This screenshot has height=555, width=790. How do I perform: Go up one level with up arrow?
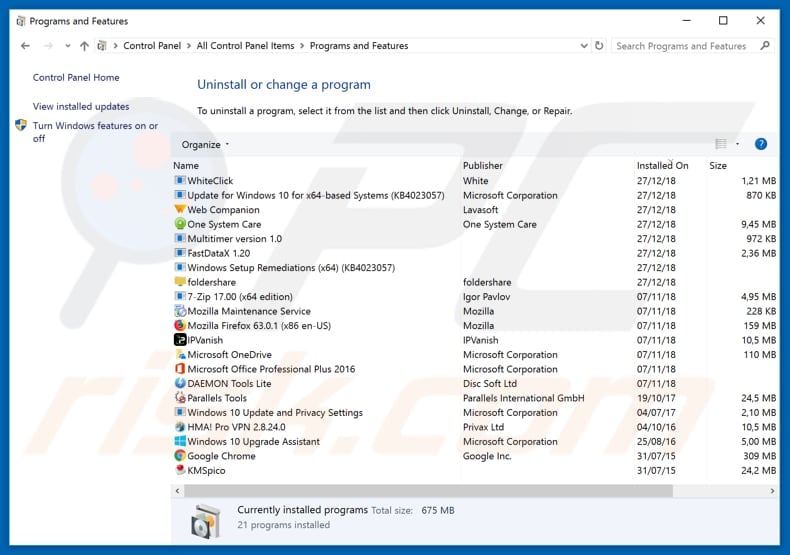coord(84,46)
